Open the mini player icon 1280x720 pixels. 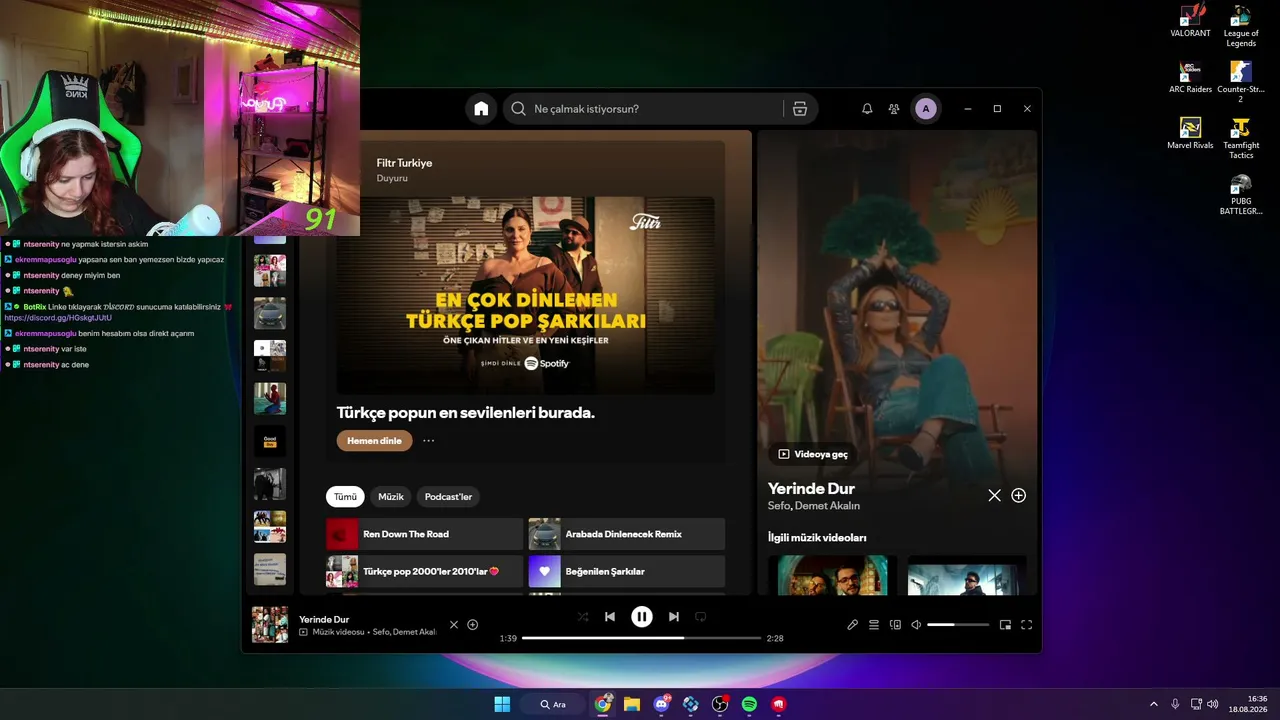coord(1005,625)
